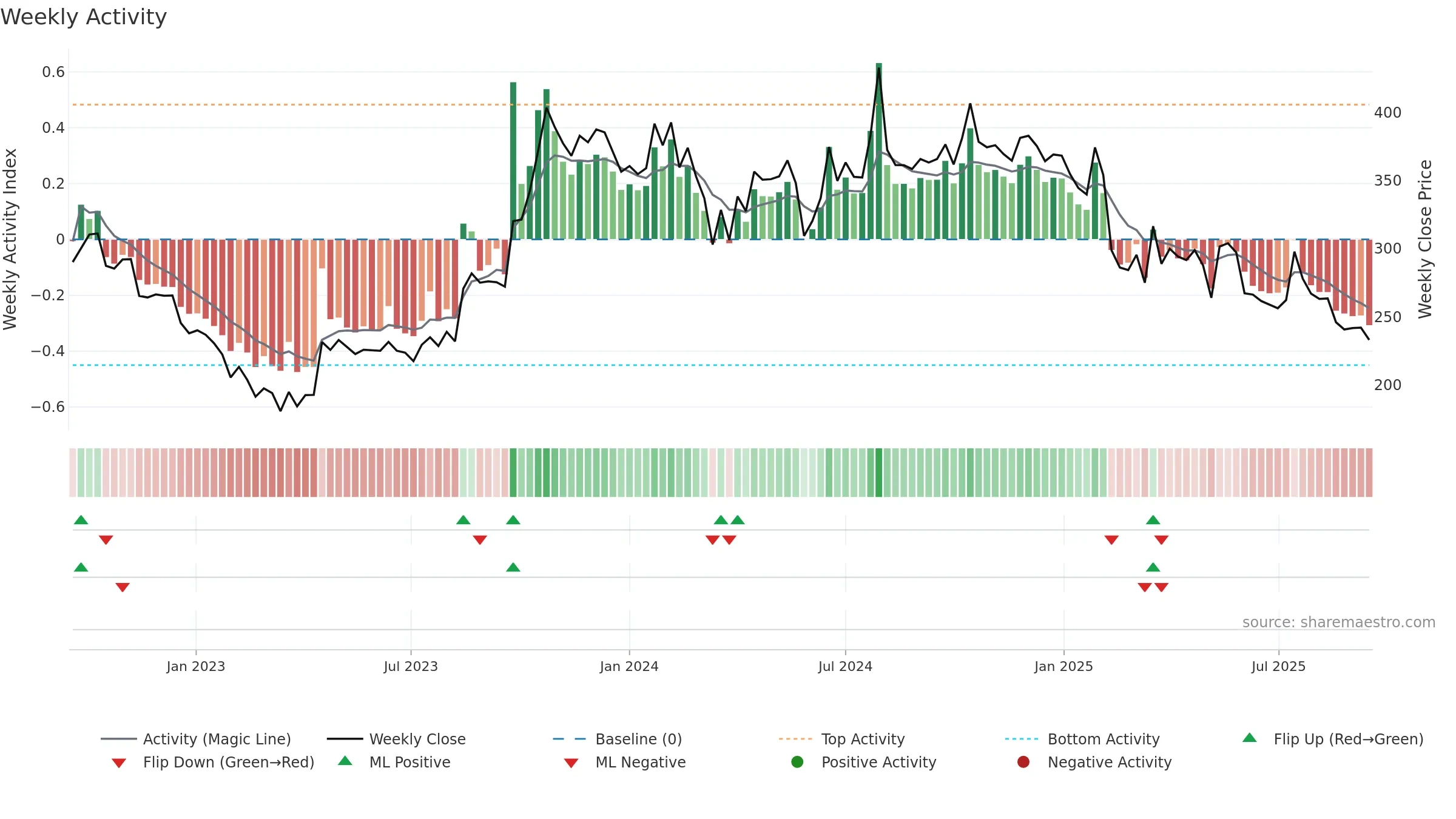Screen dimensions: 1456x819
Task: Click the Weekly Activity chart title
Action: pyautogui.click(x=84, y=17)
